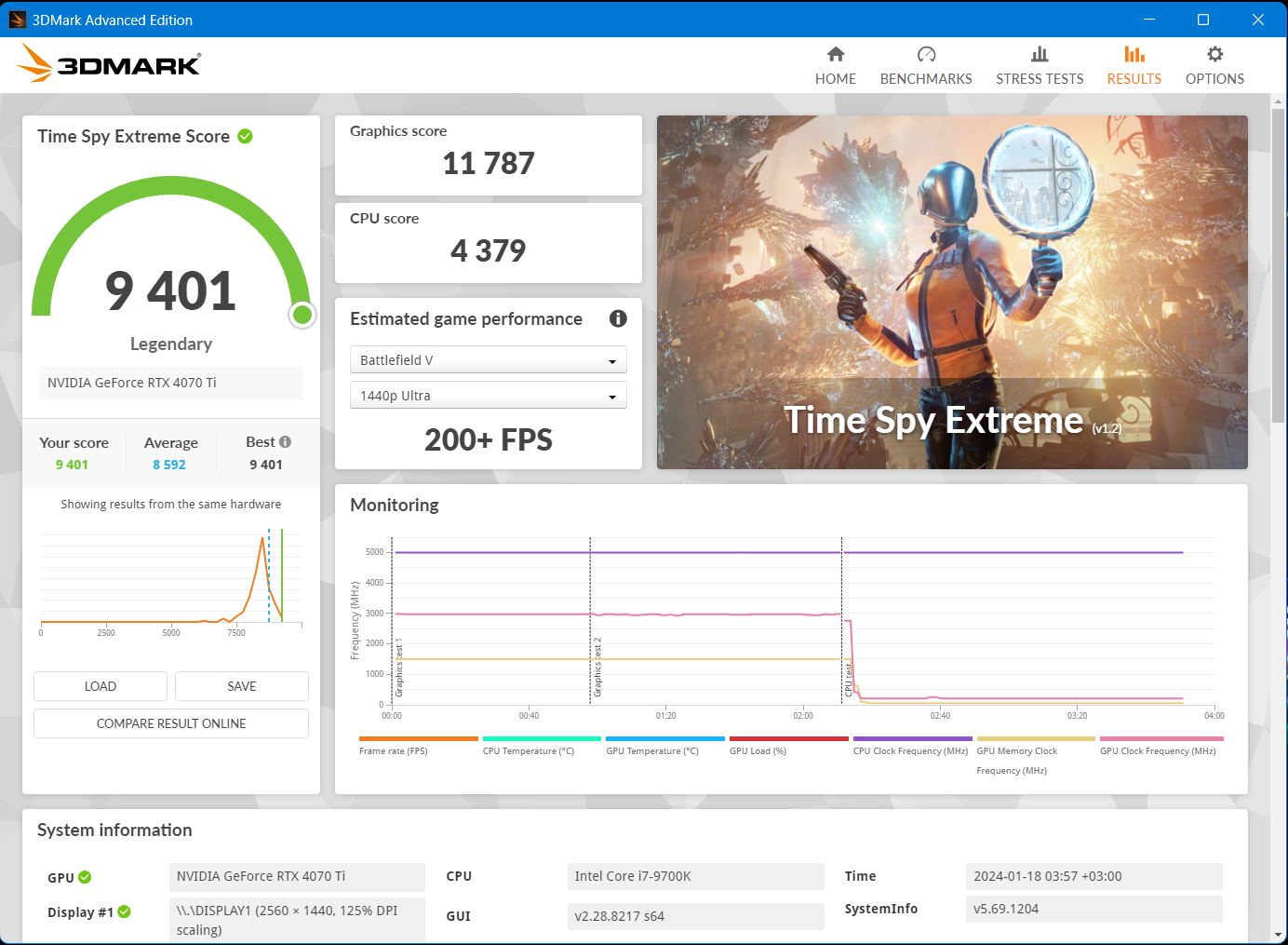Click the 200+ FPS estimate

[x=489, y=439]
